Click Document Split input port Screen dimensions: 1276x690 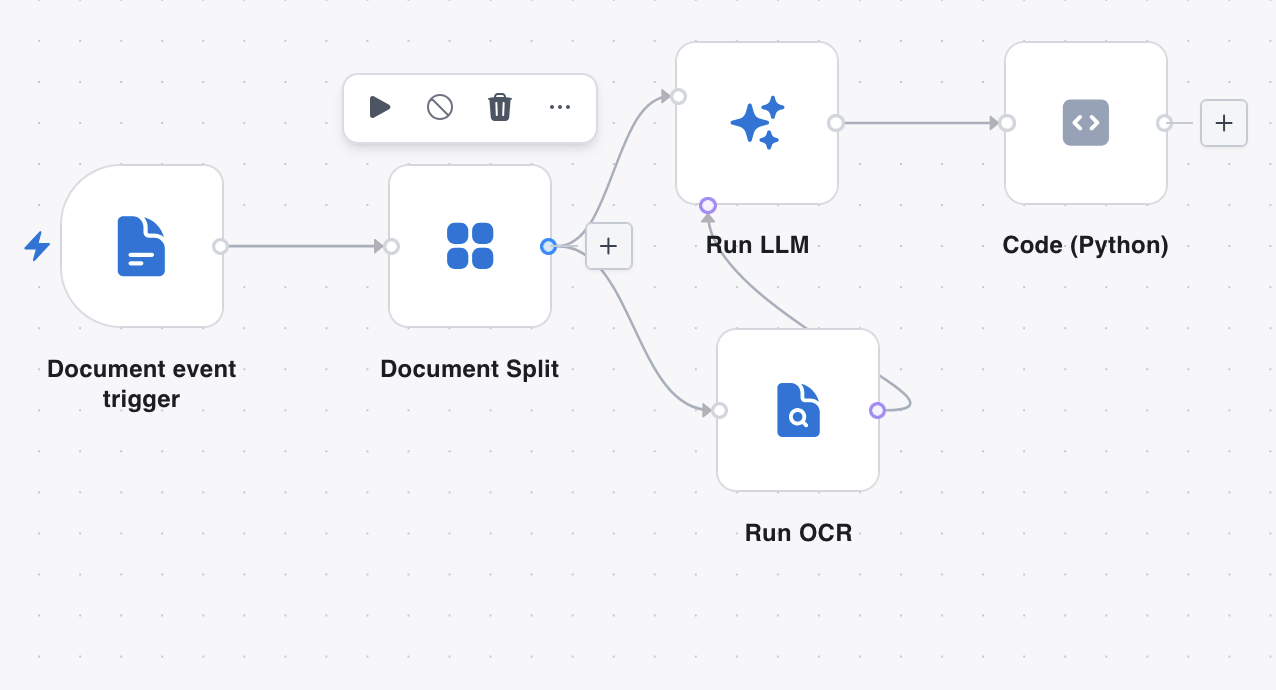tap(392, 246)
